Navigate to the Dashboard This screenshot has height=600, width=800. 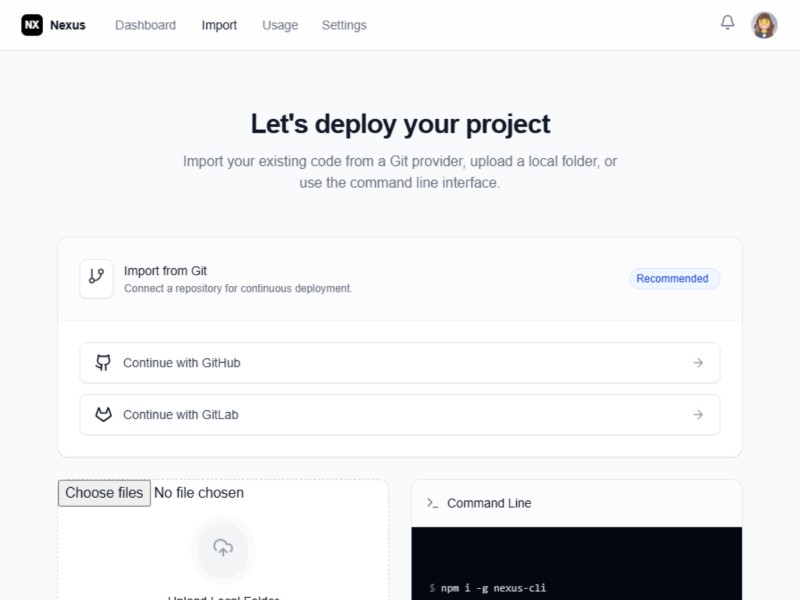coord(145,25)
